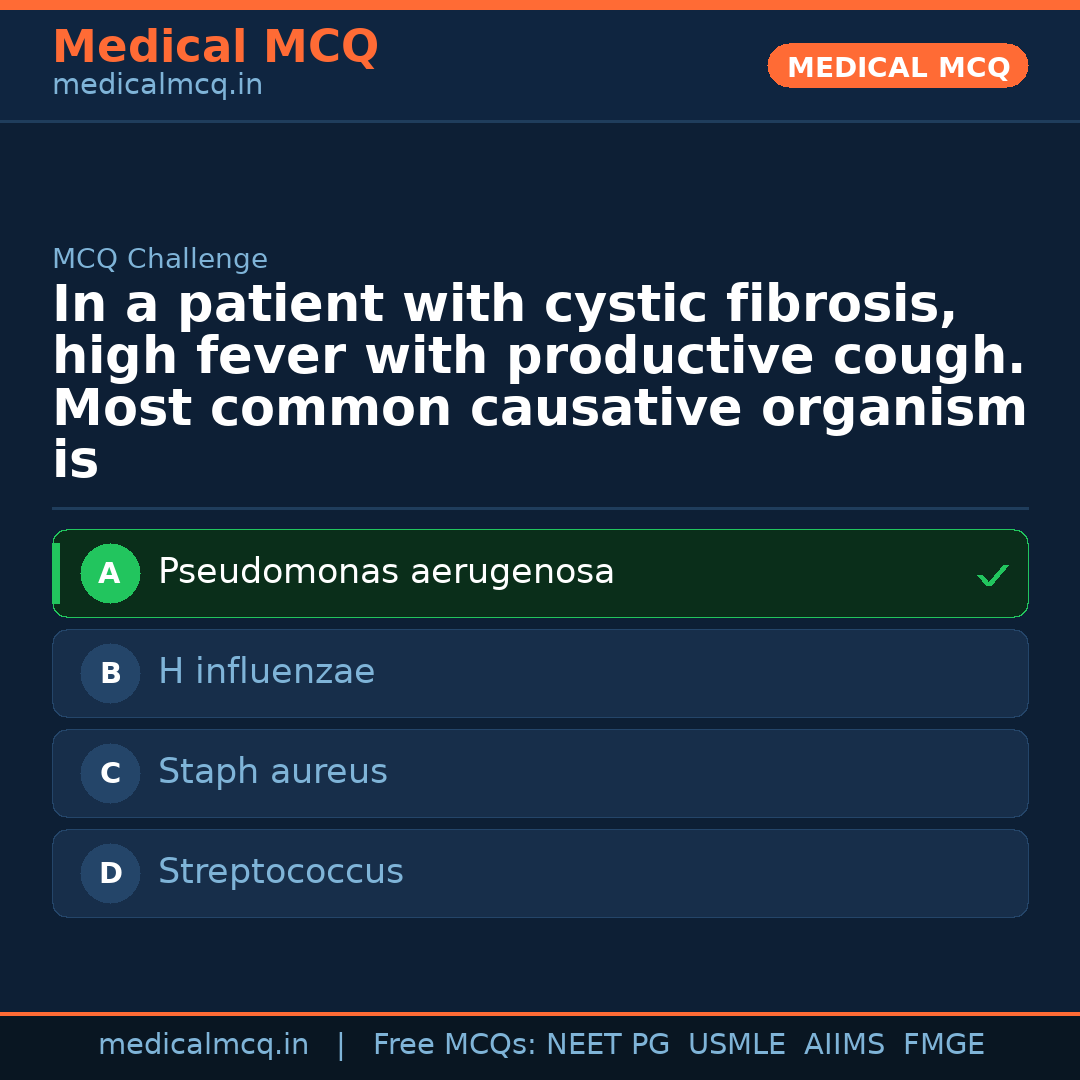Choose the H influenzae answer
Viewport: 1080px width, 1080px height.
click(266, 673)
